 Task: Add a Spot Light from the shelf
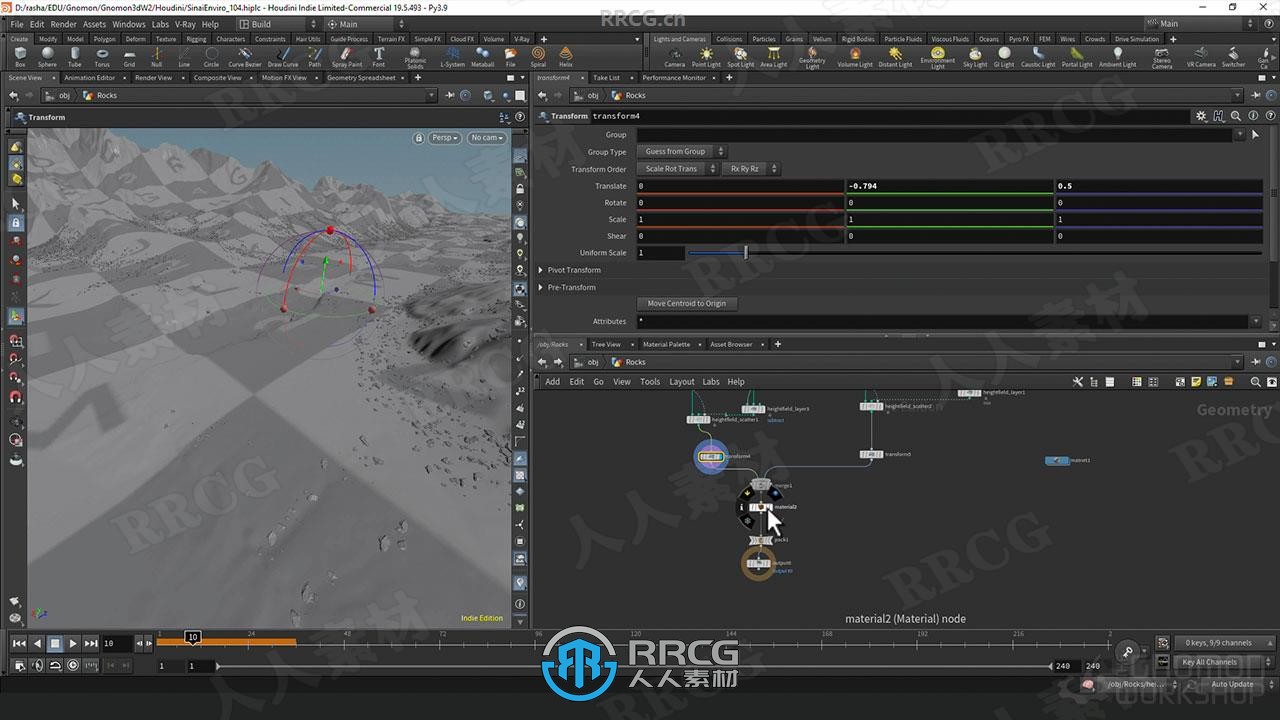tap(741, 57)
